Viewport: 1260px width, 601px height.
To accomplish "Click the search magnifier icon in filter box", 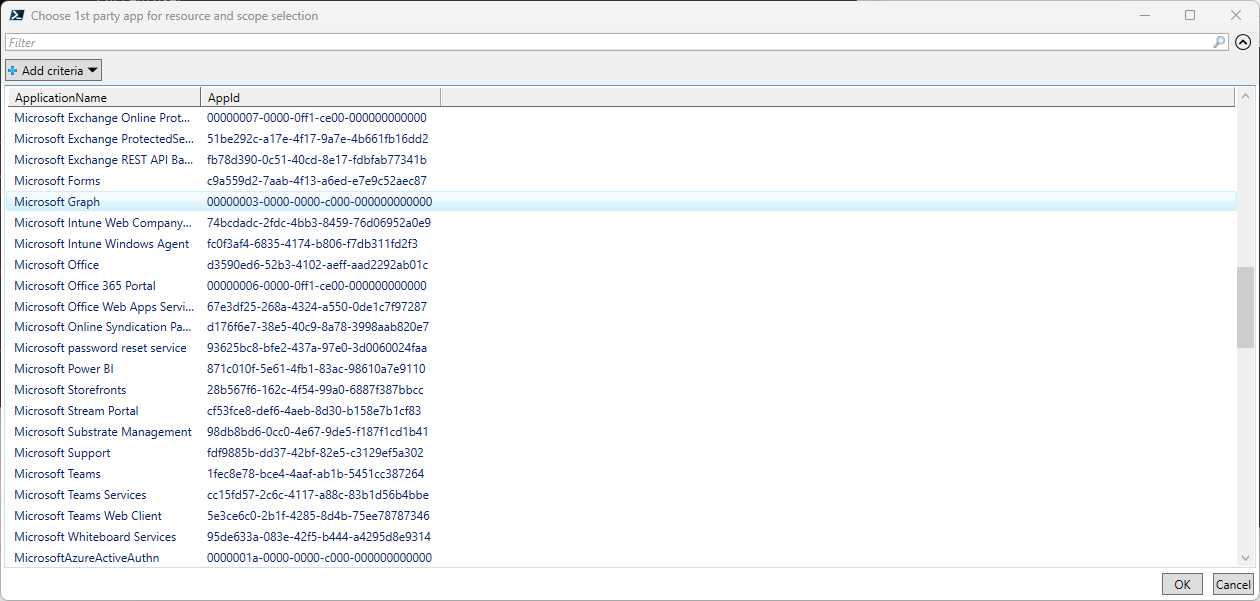I will pyautogui.click(x=1219, y=42).
